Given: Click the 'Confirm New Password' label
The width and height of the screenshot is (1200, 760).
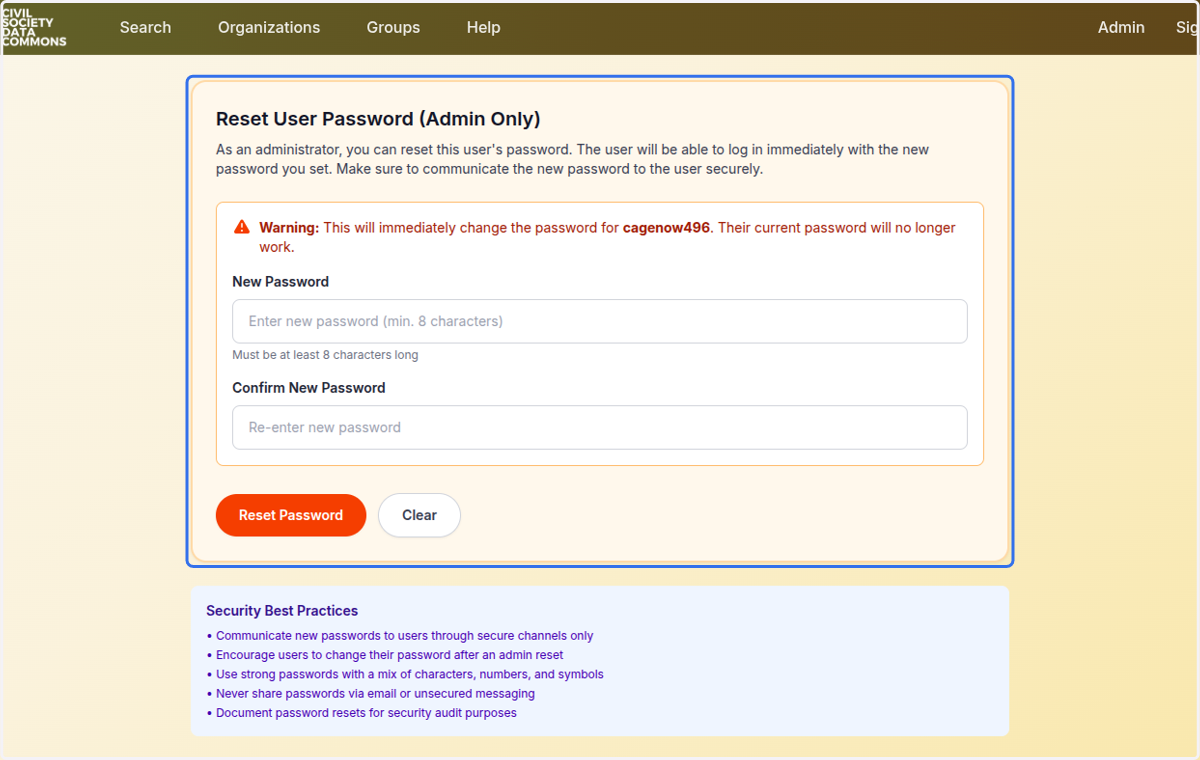Looking at the screenshot, I should point(309,388).
